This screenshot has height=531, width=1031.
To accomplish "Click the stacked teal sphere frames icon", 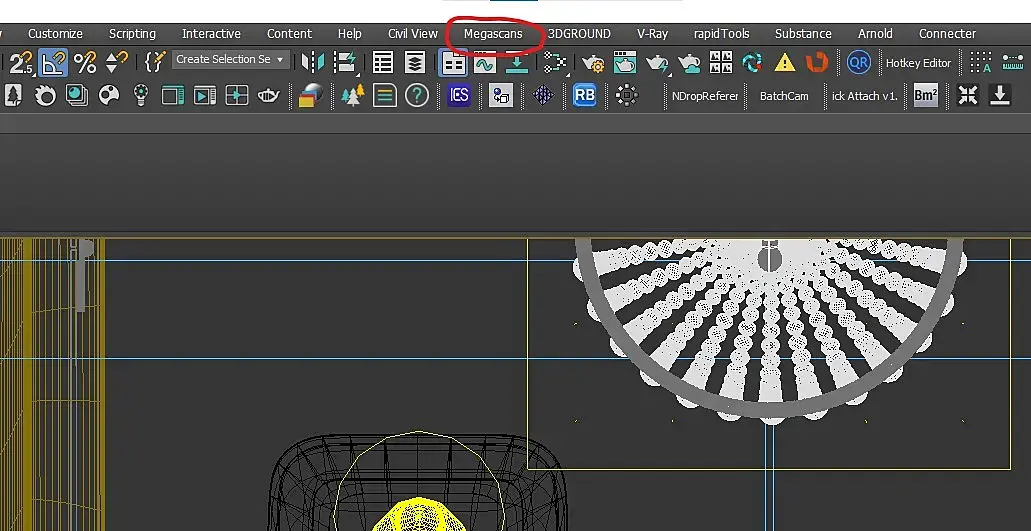I will click(77, 96).
